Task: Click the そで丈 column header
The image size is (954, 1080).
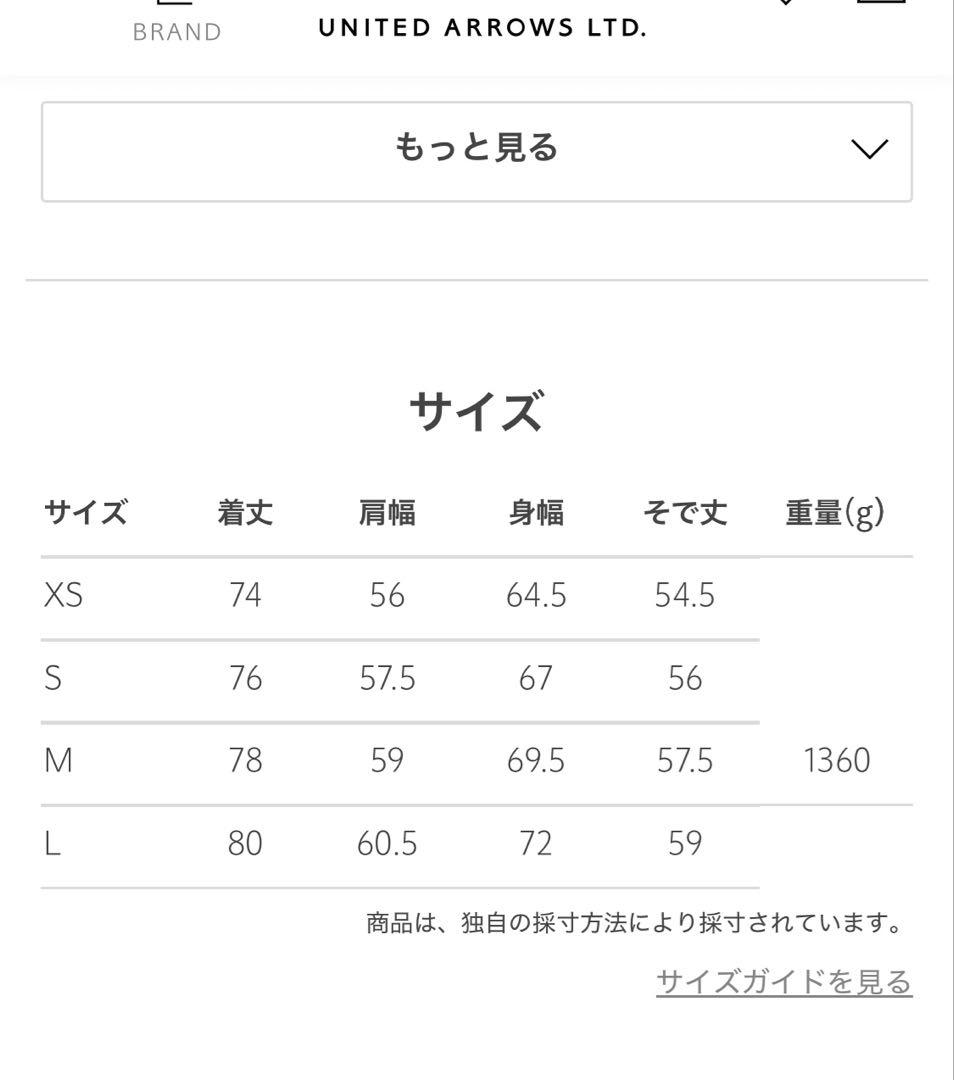Action: tap(685, 512)
